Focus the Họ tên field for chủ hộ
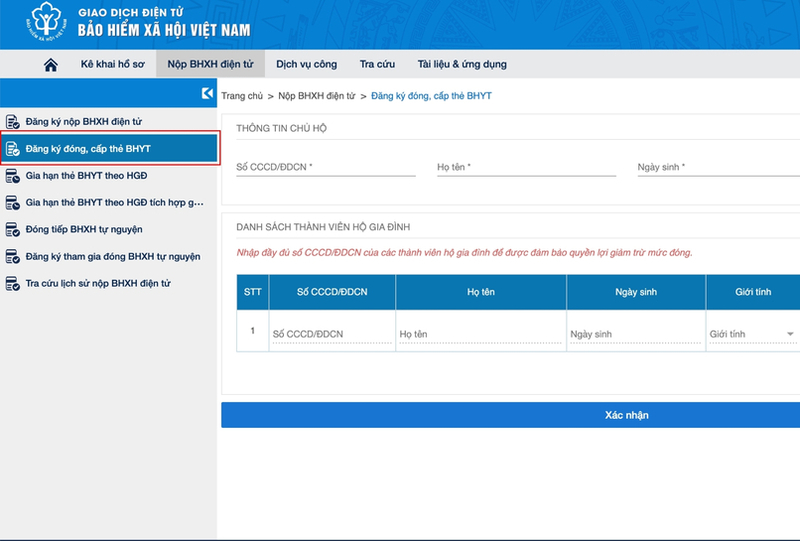Image resolution: width=800 pixels, height=541 pixels. click(x=527, y=167)
